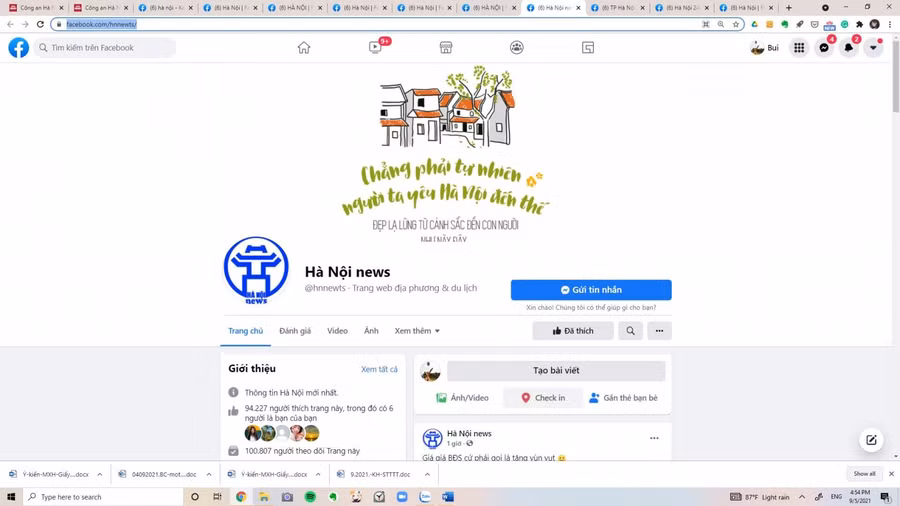Switch to the Đánh giá tab
This screenshot has width=900, height=506.
point(295,330)
